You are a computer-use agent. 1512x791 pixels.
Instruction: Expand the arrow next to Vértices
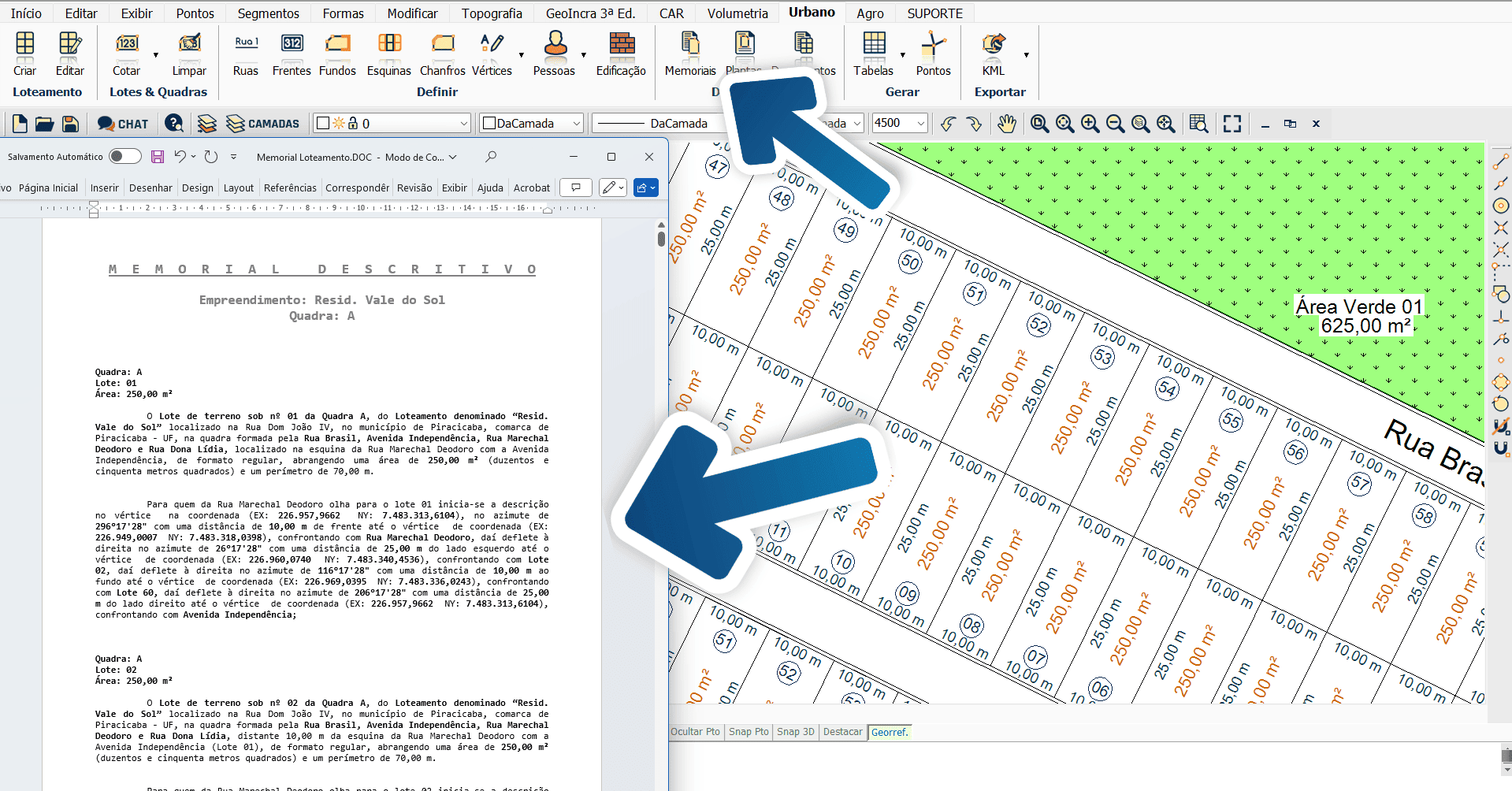point(522,55)
